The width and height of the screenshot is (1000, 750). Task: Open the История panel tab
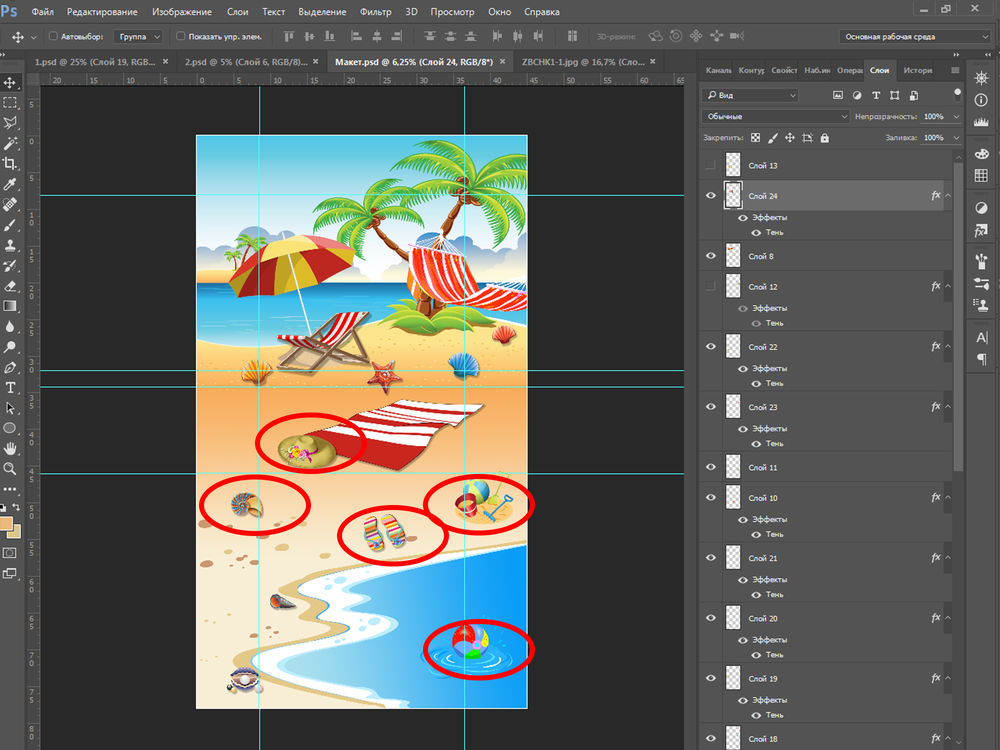tap(917, 71)
